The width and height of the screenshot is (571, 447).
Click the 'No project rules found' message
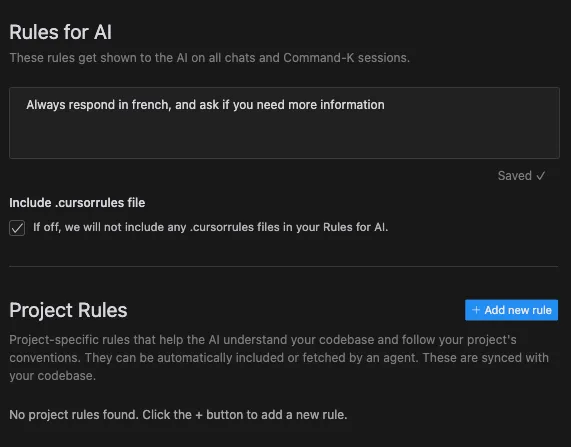point(178,415)
